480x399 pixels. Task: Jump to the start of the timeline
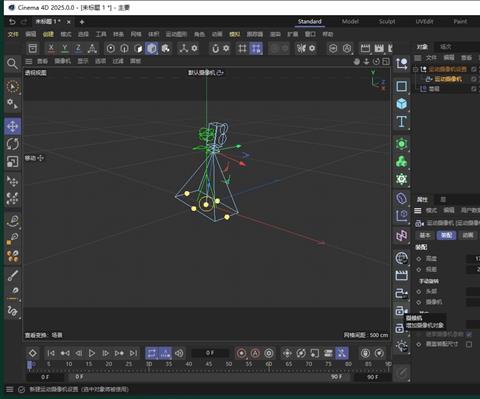coord(51,353)
